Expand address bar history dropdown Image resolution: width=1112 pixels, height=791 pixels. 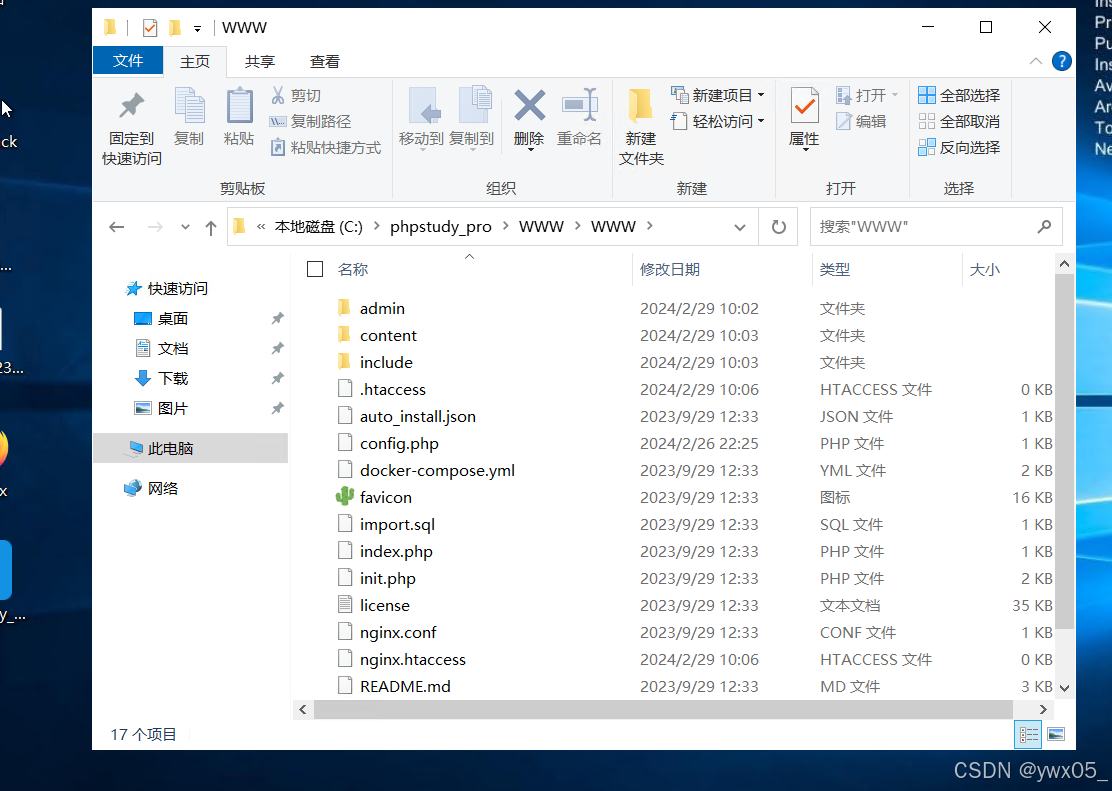740,227
